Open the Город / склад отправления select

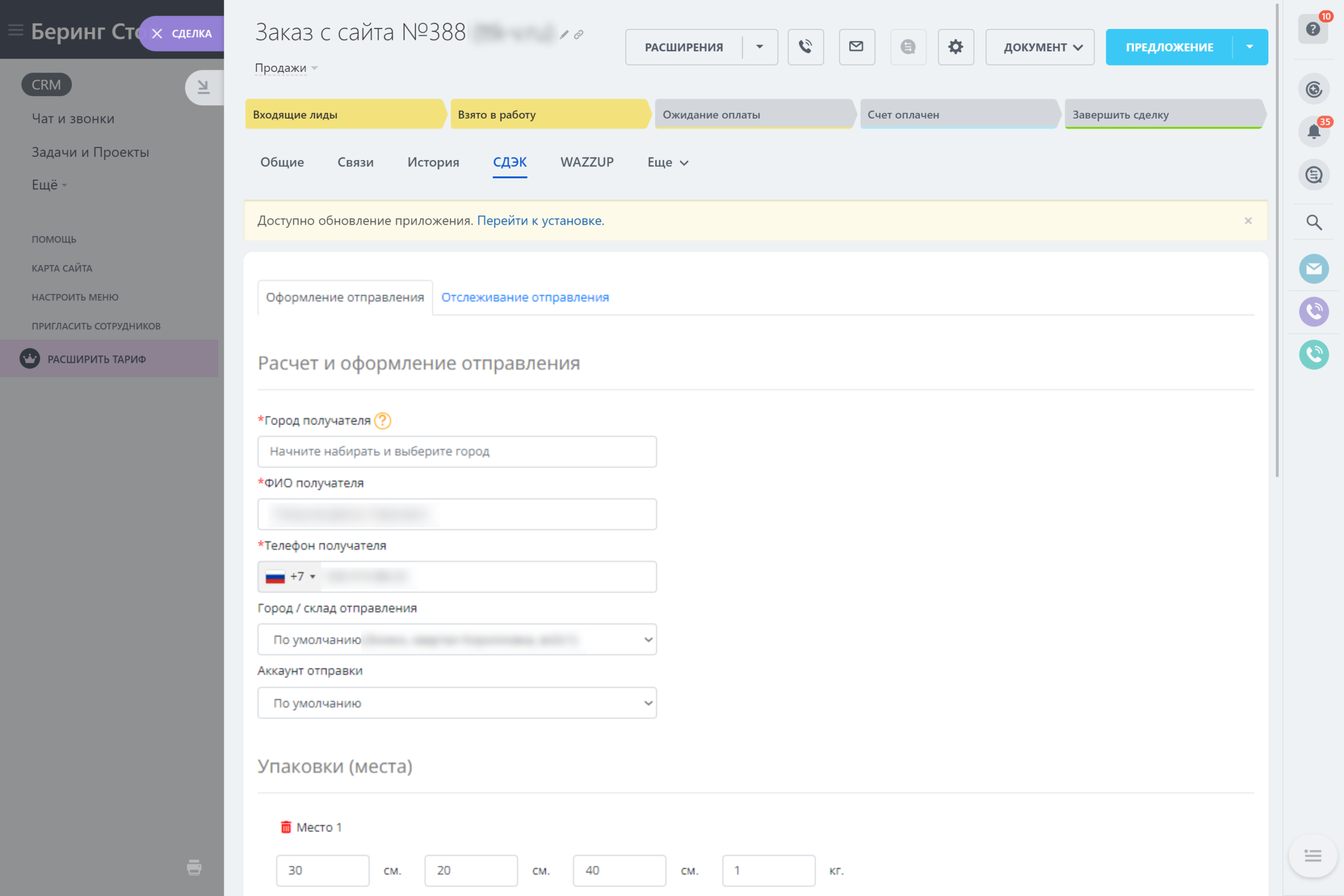(457, 639)
